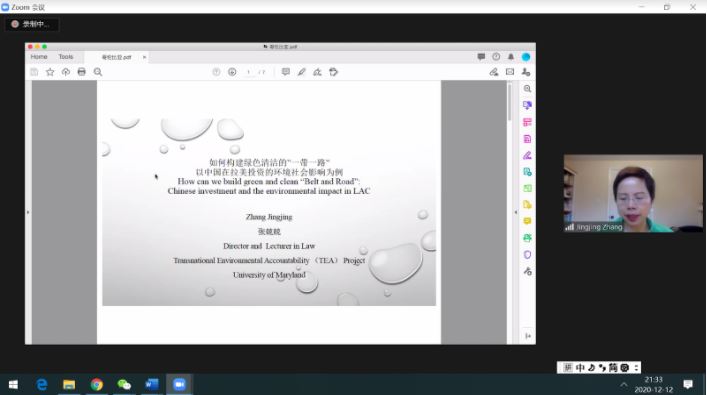Switch to the Home tab
The width and height of the screenshot is (707, 395).
[x=39, y=57]
